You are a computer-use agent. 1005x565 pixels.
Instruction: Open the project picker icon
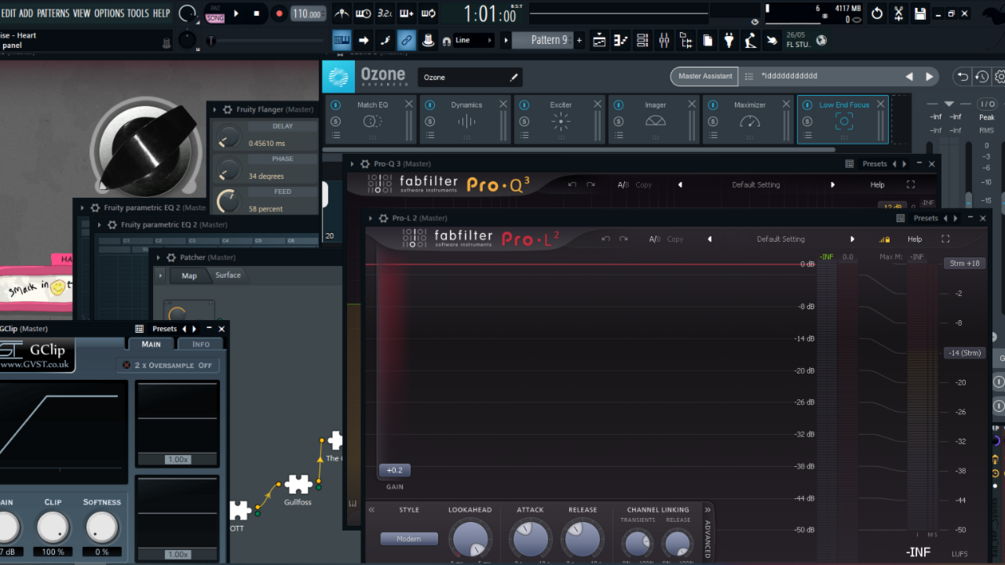[x=708, y=40]
